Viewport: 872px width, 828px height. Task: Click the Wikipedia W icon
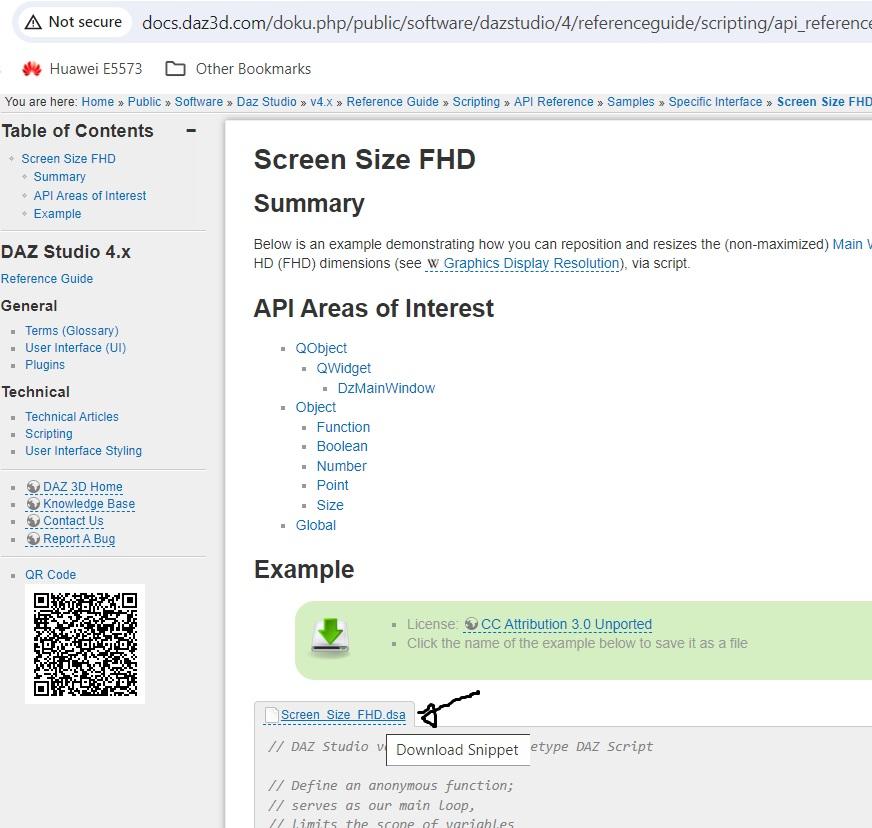tap(433, 264)
